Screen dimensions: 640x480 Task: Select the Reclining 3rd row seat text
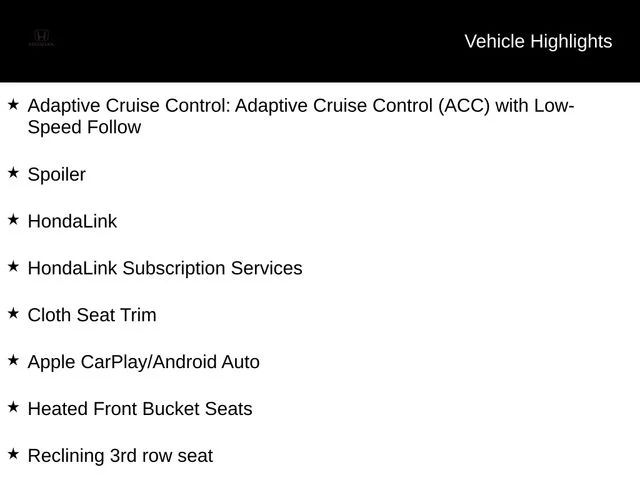(x=120, y=456)
